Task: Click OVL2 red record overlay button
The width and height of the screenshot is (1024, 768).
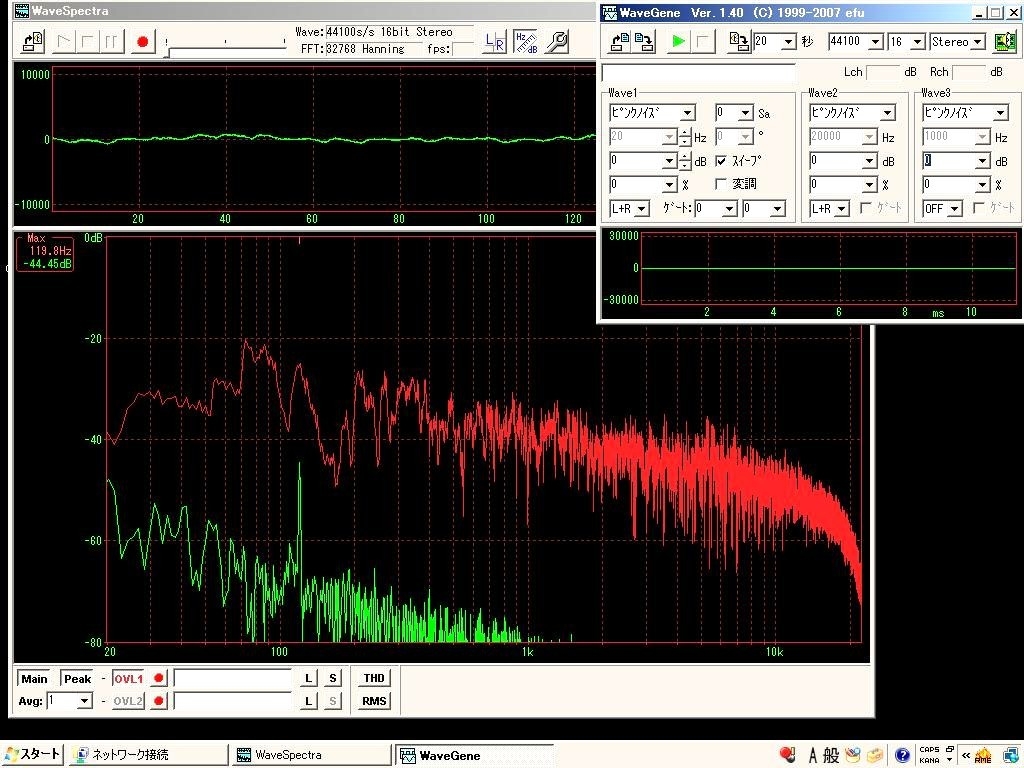Action: [x=158, y=701]
